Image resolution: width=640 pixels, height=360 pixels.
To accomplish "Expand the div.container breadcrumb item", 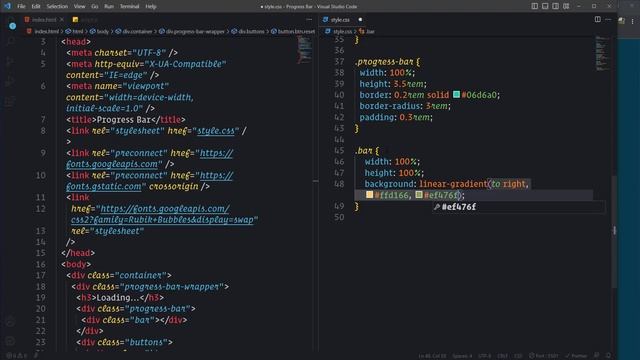I will pos(134,31).
